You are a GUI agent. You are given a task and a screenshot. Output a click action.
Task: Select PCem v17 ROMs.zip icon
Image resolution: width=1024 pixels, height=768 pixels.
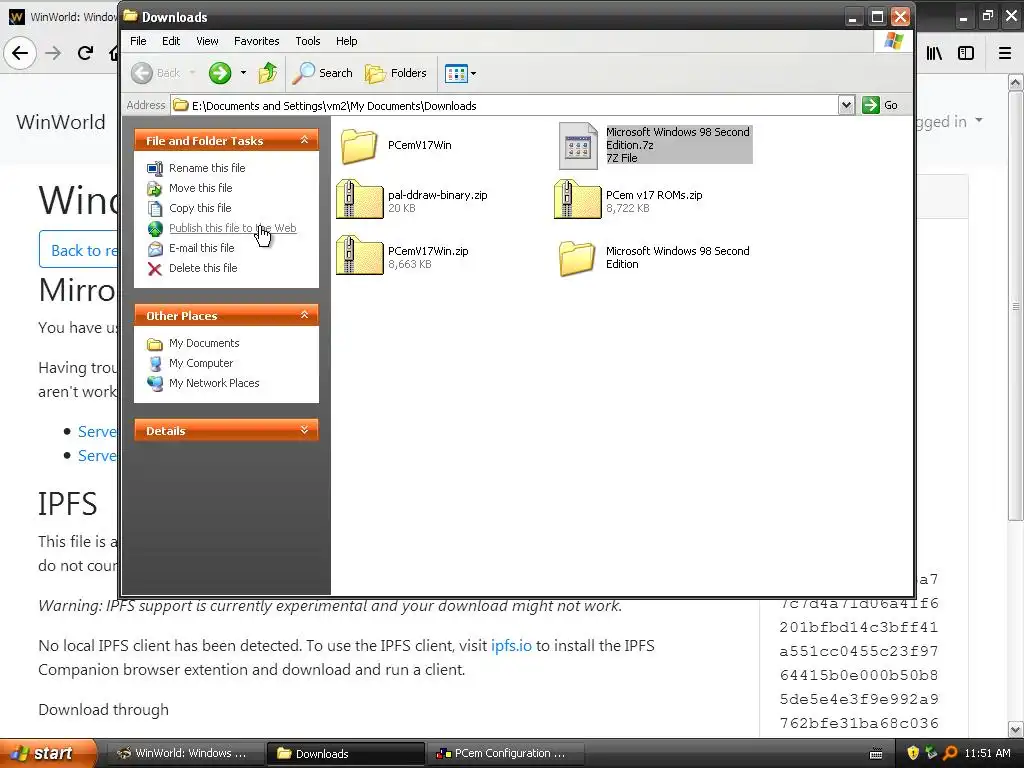point(577,199)
